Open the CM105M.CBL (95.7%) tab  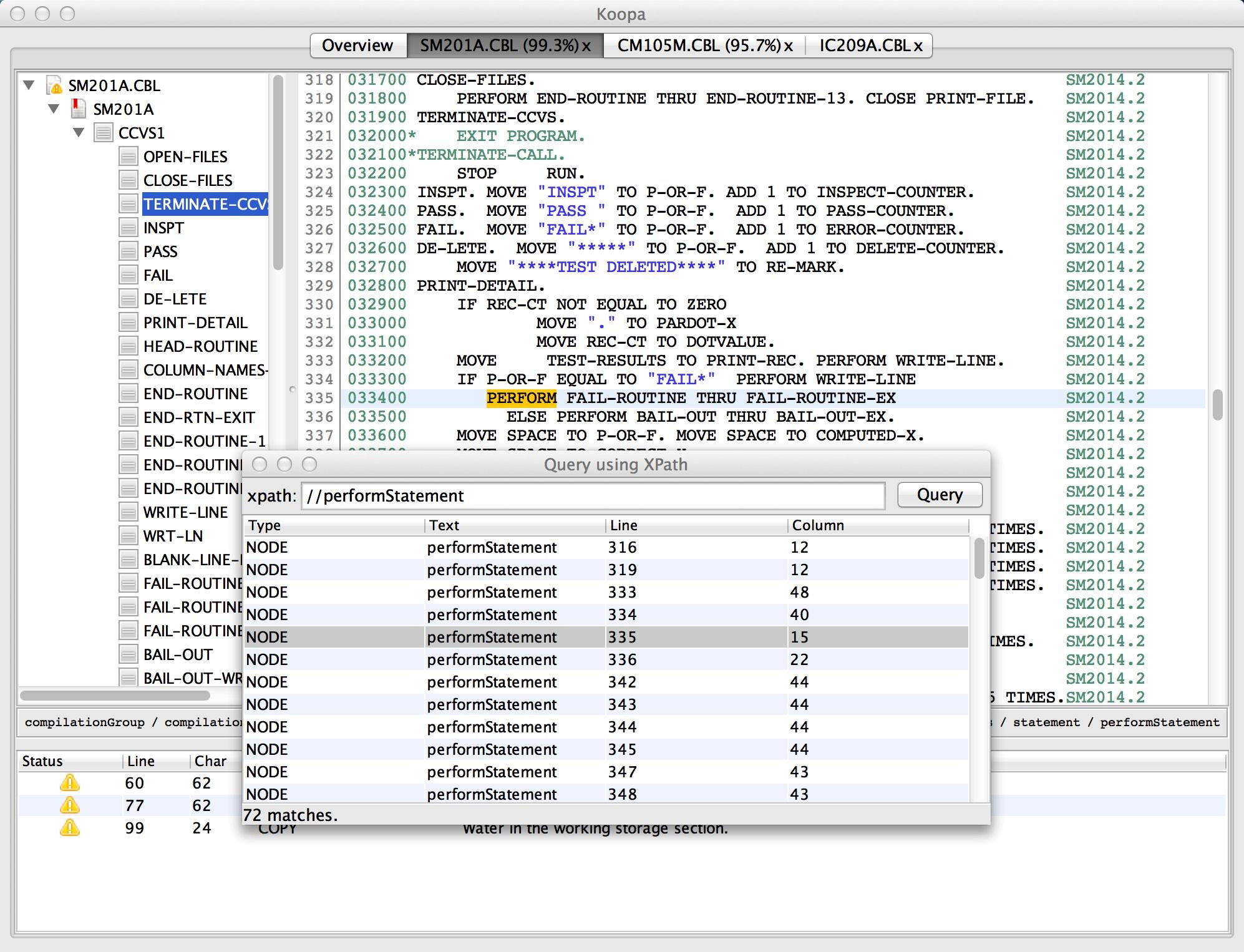[x=699, y=46]
